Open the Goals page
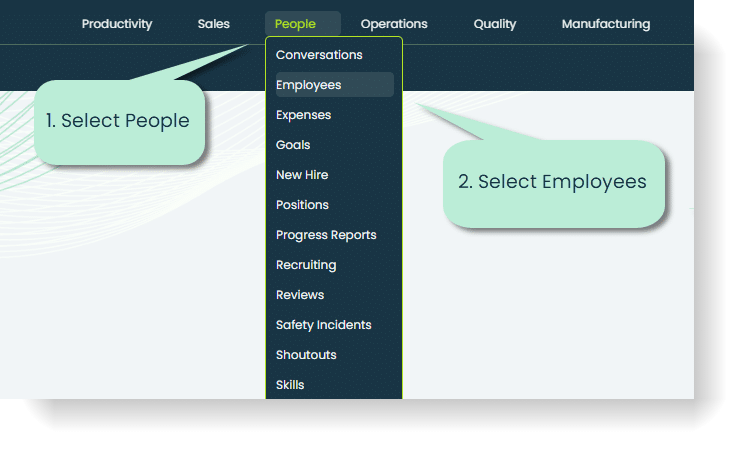 (x=293, y=145)
